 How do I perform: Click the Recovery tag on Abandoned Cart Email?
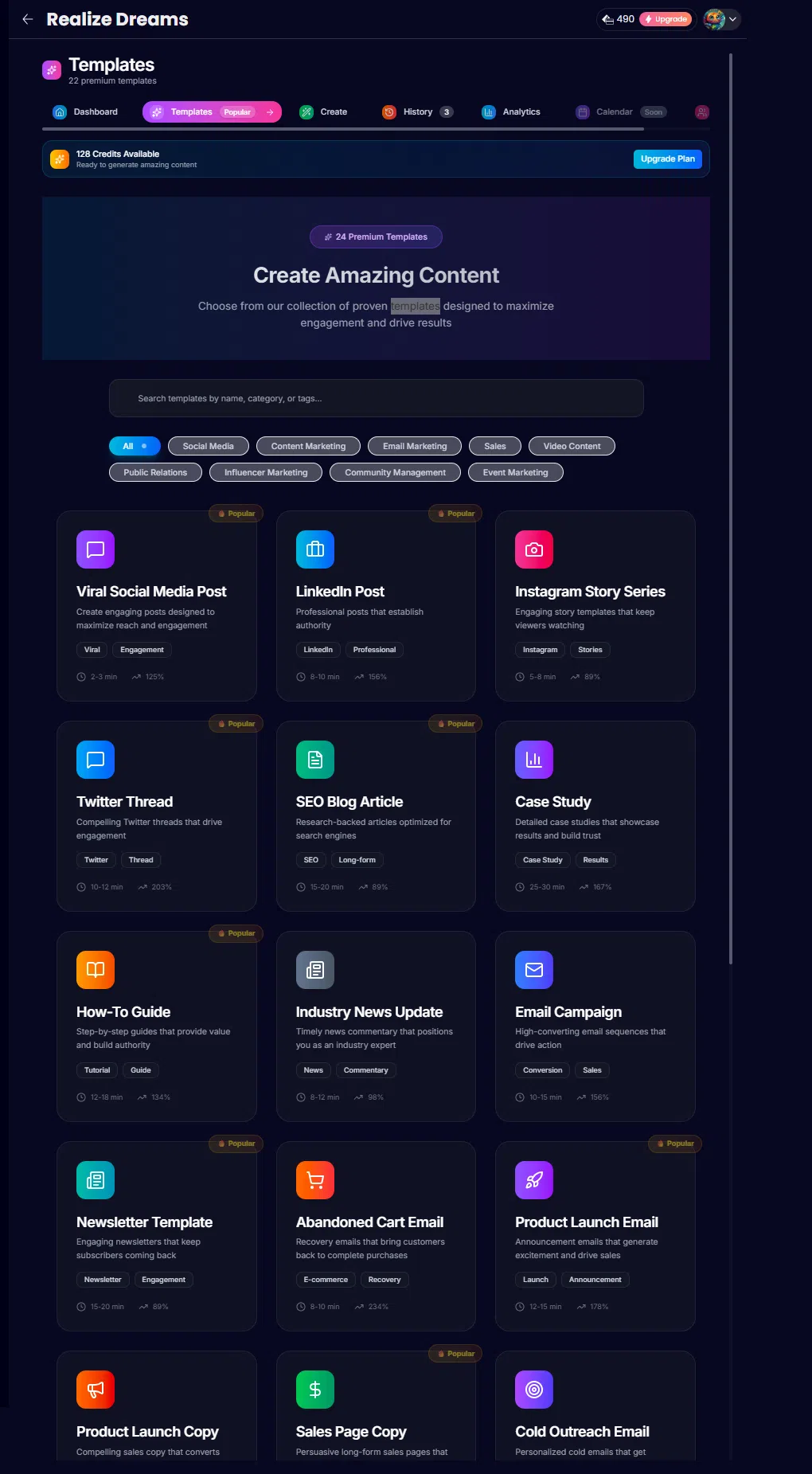(x=385, y=1280)
